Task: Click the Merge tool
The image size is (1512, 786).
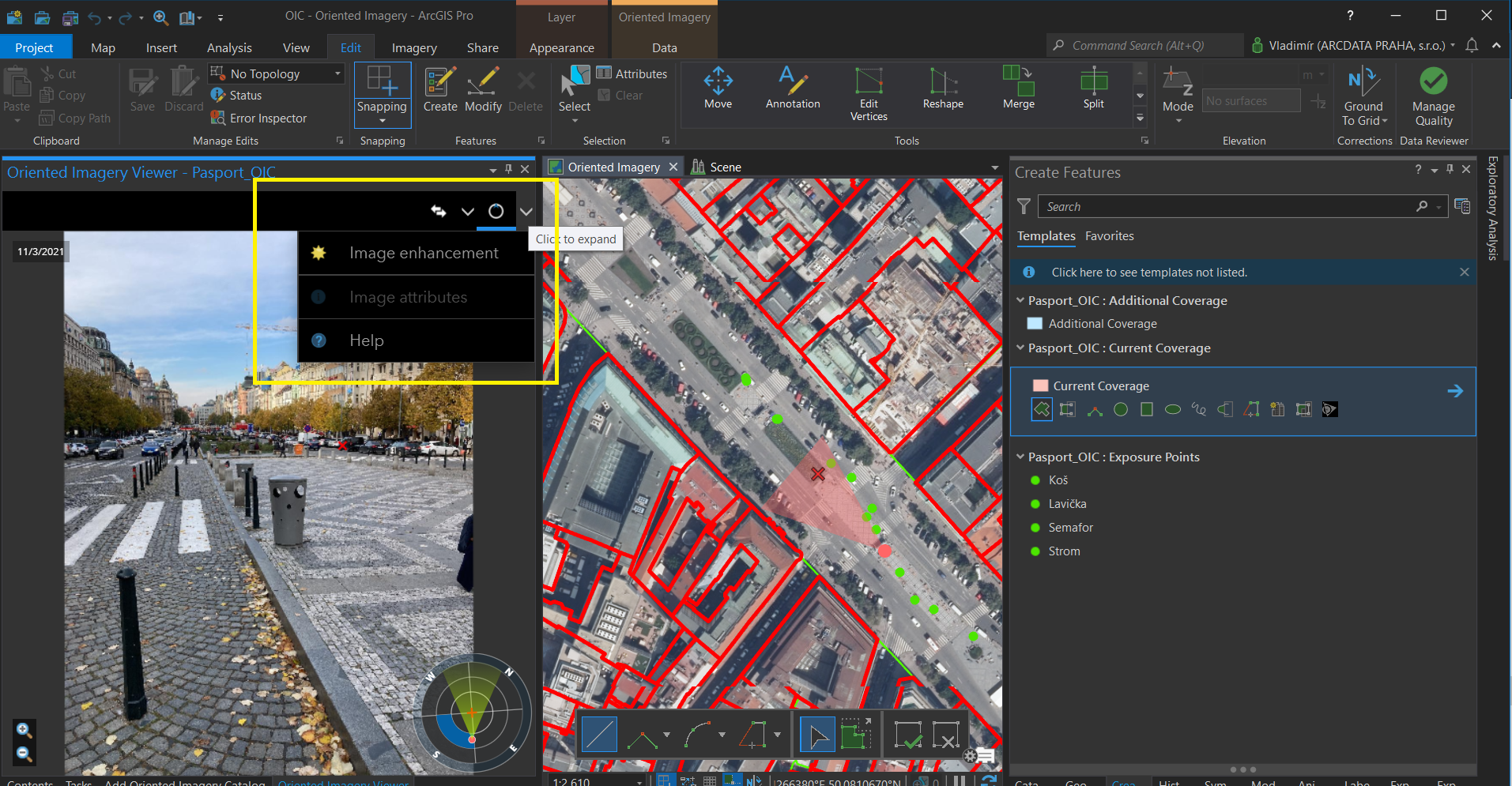Action: point(1018,88)
